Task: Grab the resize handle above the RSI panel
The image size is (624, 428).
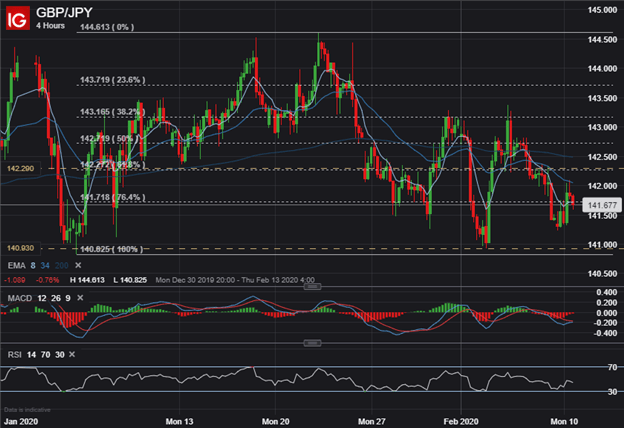Action: tap(312, 343)
